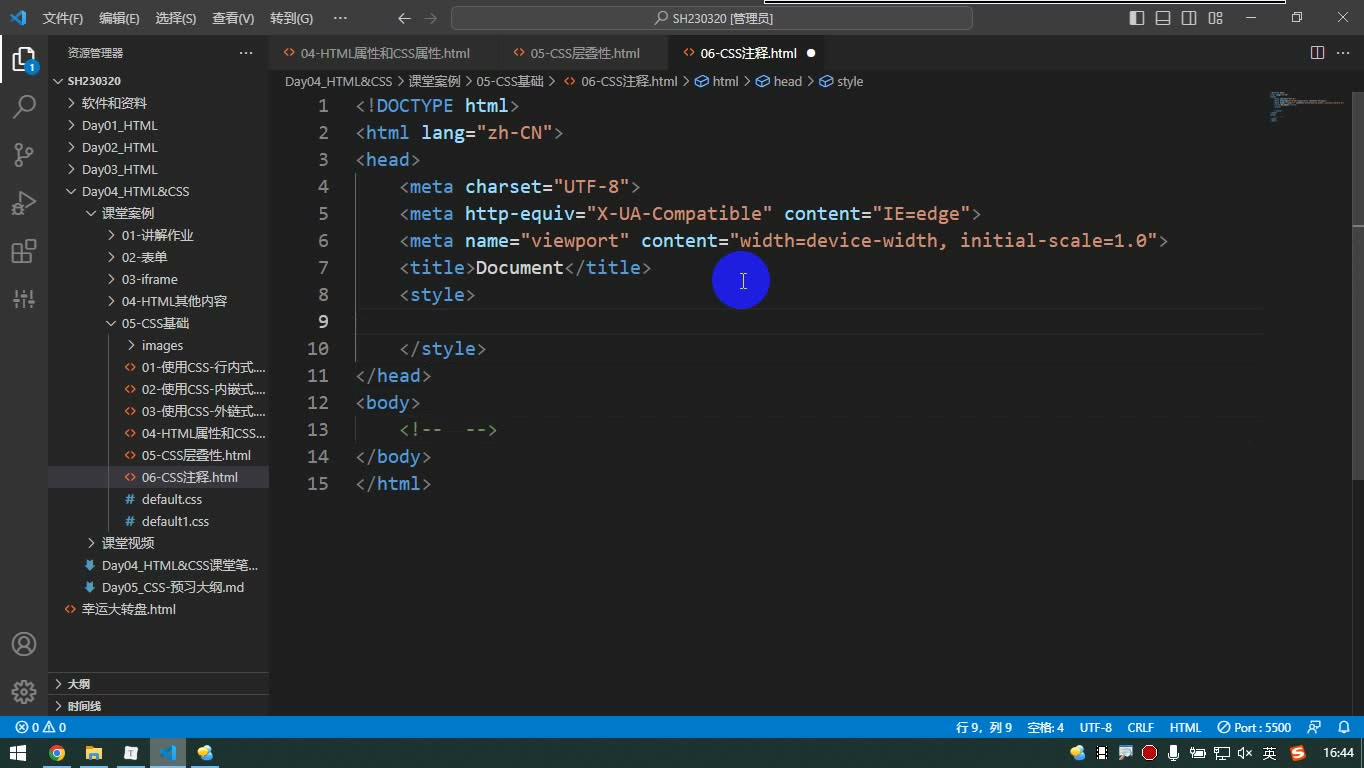Open Run and Debug view
The width and height of the screenshot is (1364, 768).
24,202
